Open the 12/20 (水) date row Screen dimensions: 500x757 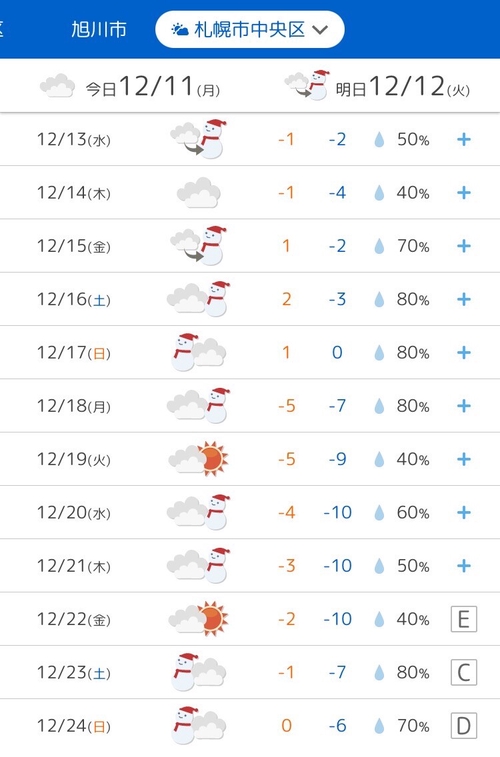(250, 512)
